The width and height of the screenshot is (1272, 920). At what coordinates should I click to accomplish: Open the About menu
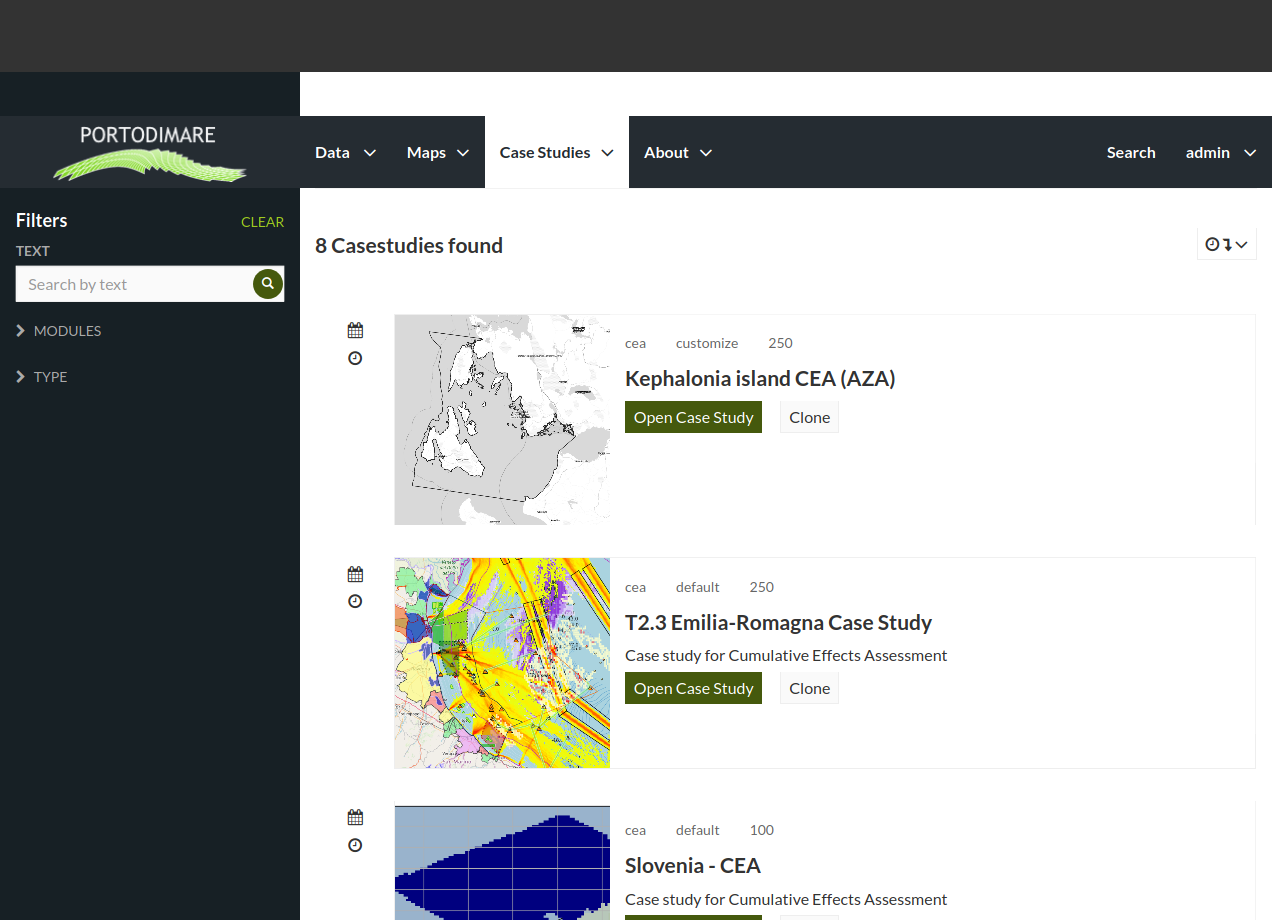[678, 152]
